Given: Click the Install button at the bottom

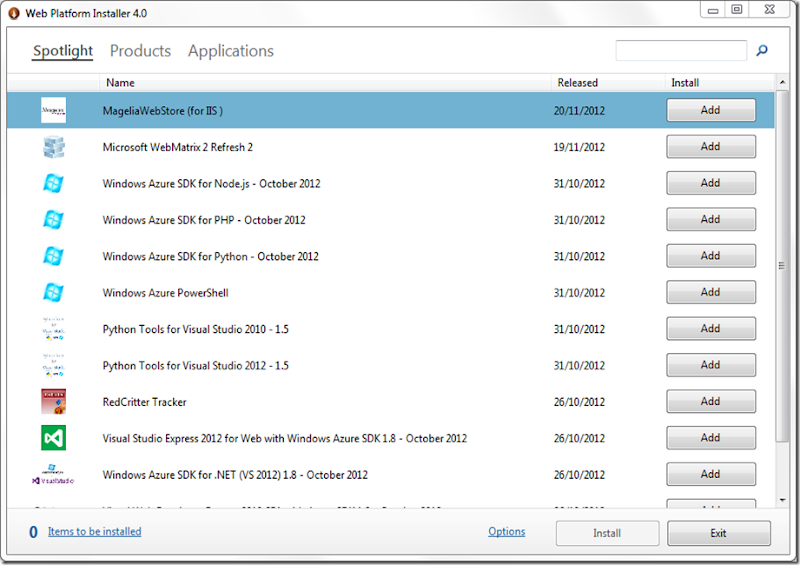Looking at the screenshot, I should tap(607, 533).
